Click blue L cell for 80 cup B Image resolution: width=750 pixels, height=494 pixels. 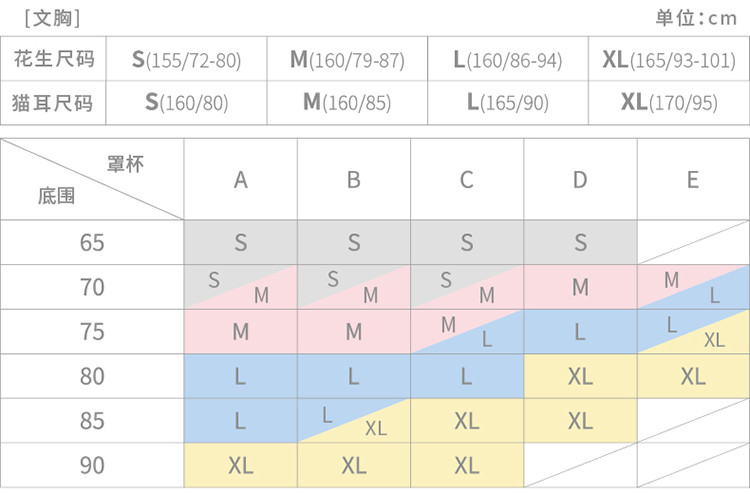(x=354, y=376)
